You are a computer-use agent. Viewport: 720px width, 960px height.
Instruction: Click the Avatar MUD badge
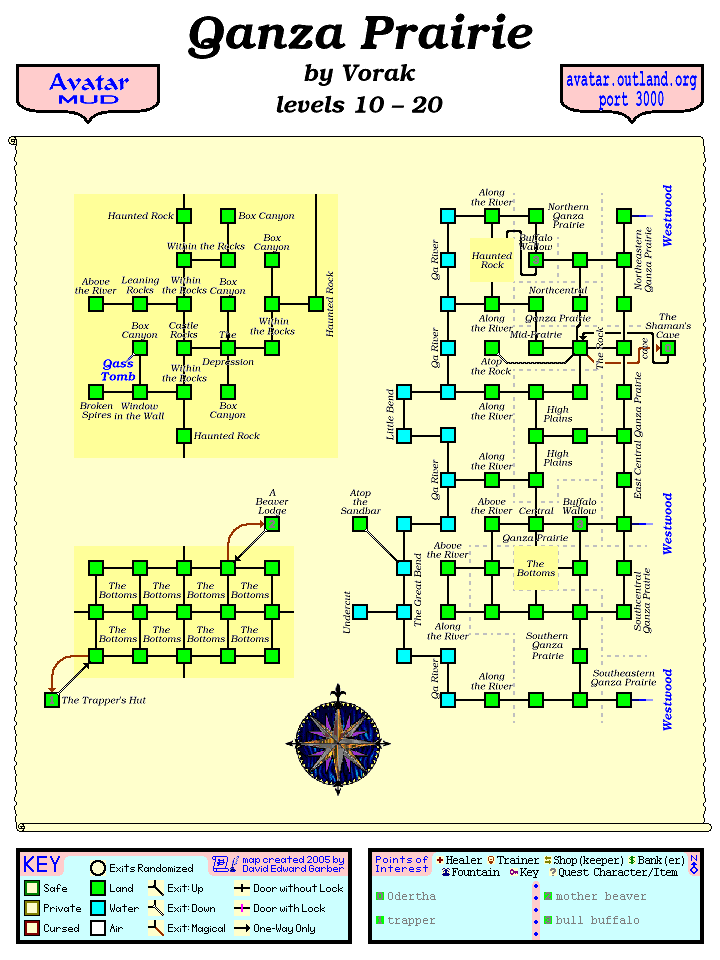88,90
